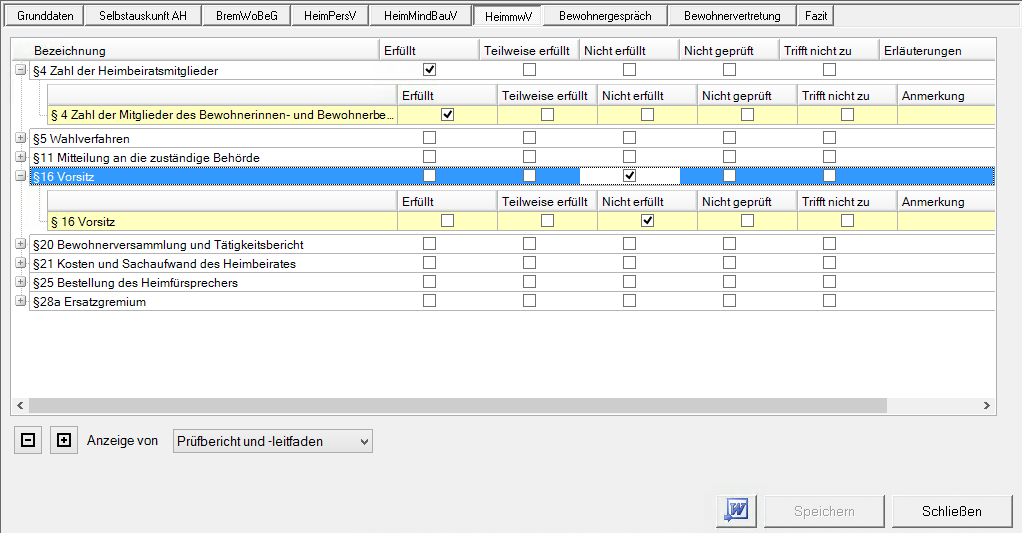Check Teilweise erfüllt for §21 Kosten und Sachaufwand
Image resolution: width=1022 pixels, height=533 pixels.
point(529,263)
